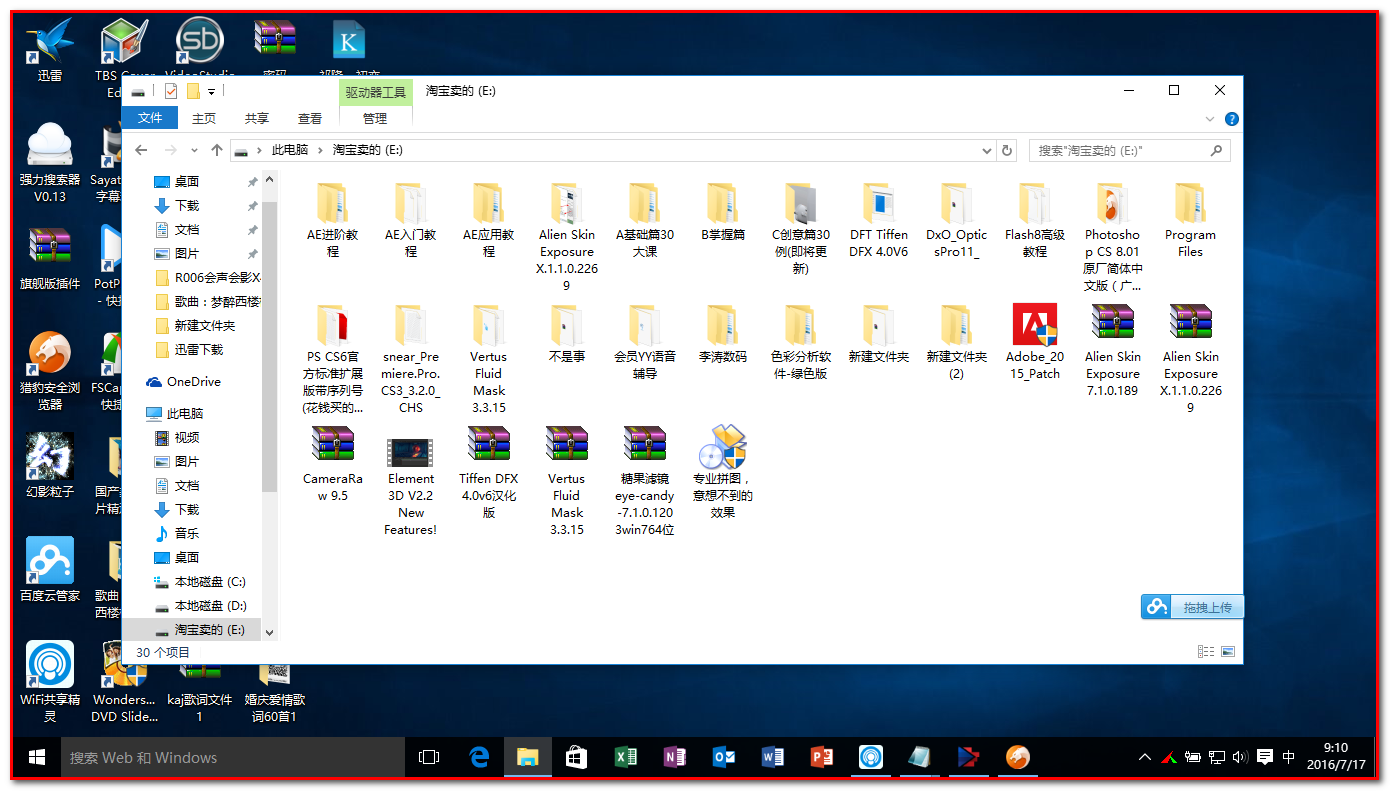Select 本地磁盘 (C:) in navigation pane

(x=200, y=581)
